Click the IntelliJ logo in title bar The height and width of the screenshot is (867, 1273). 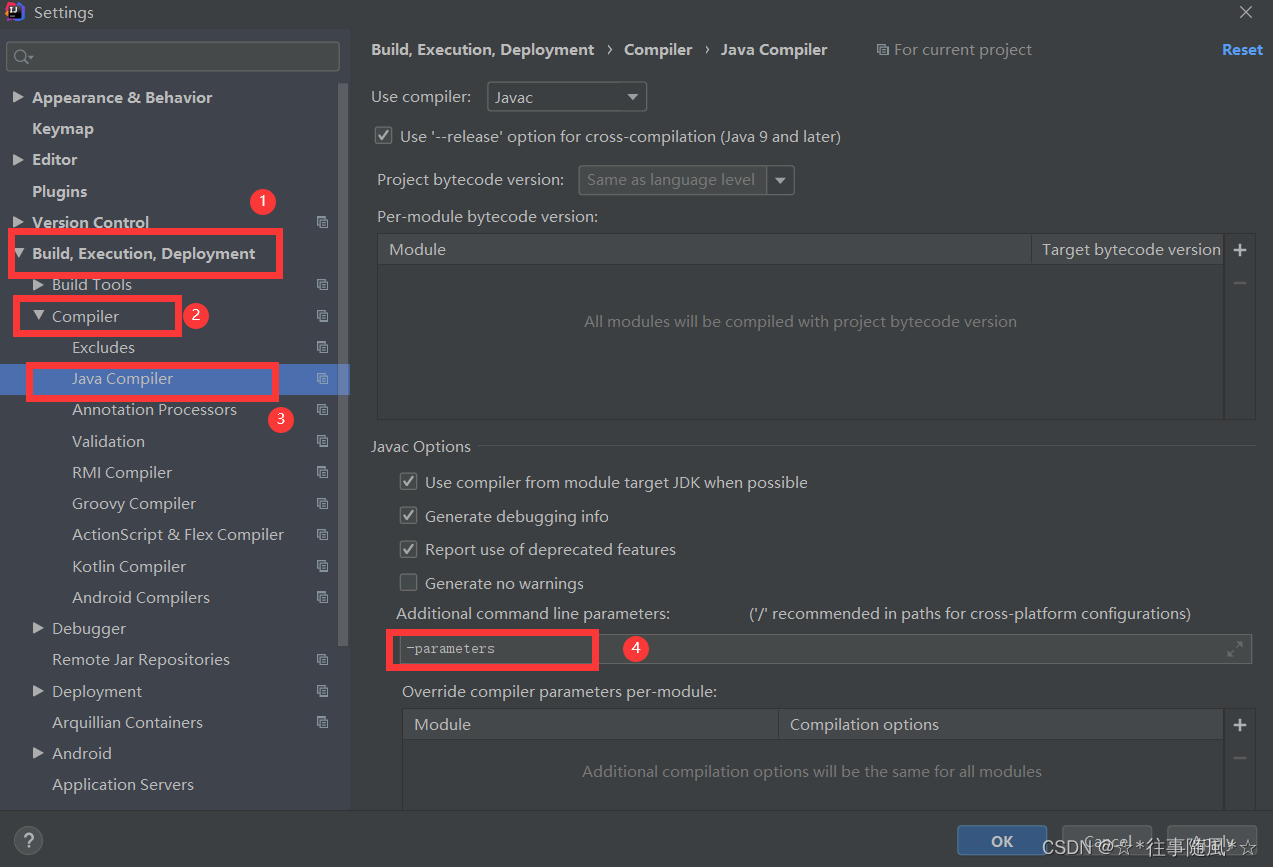(16, 13)
